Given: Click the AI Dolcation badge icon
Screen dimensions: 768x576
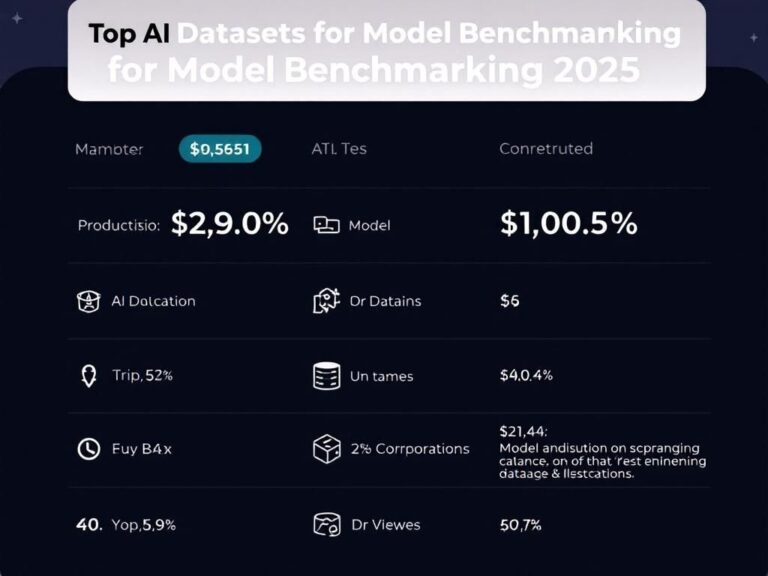Looking at the screenshot, I should click(x=87, y=301).
